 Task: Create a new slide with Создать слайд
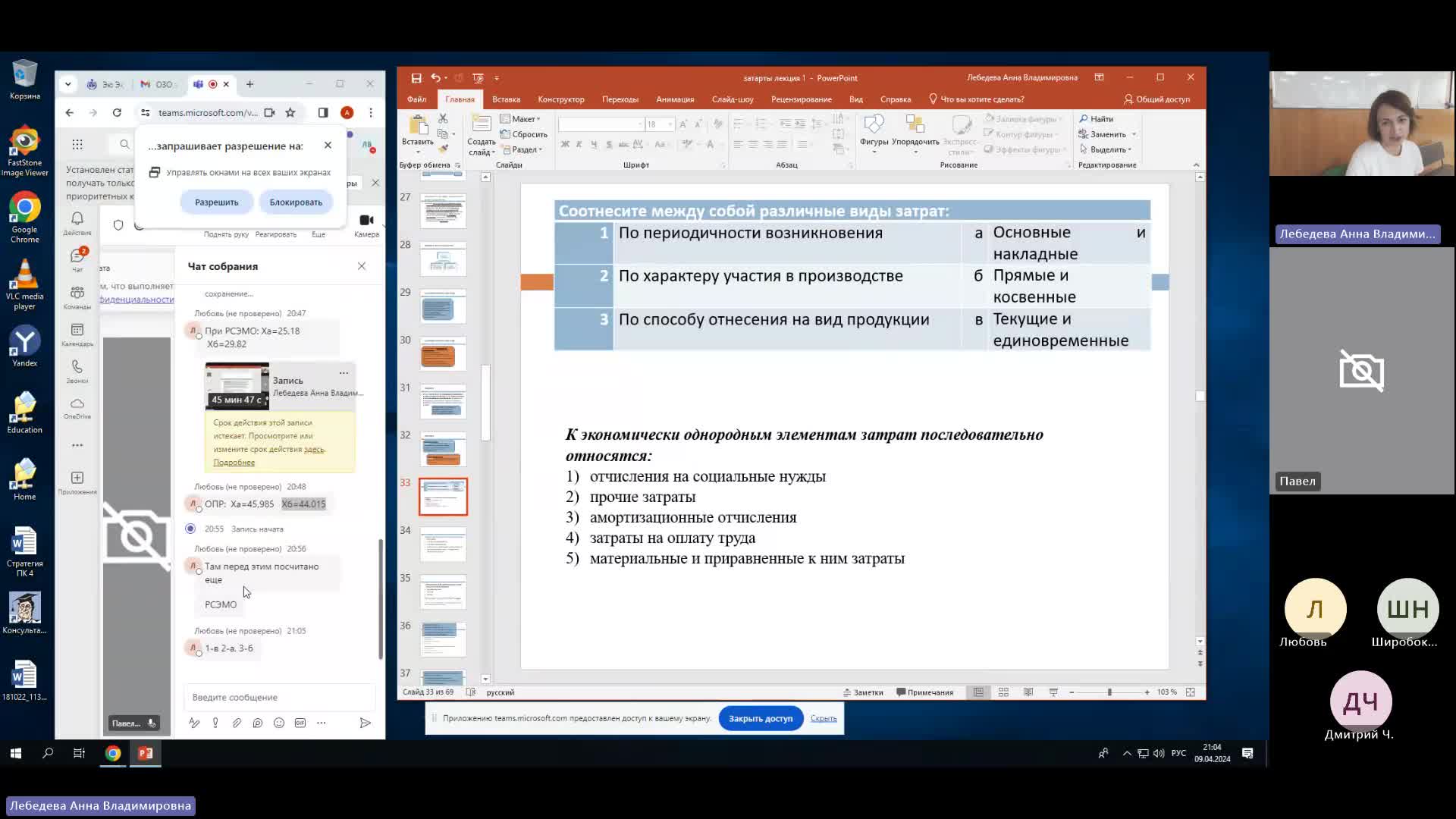481,135
